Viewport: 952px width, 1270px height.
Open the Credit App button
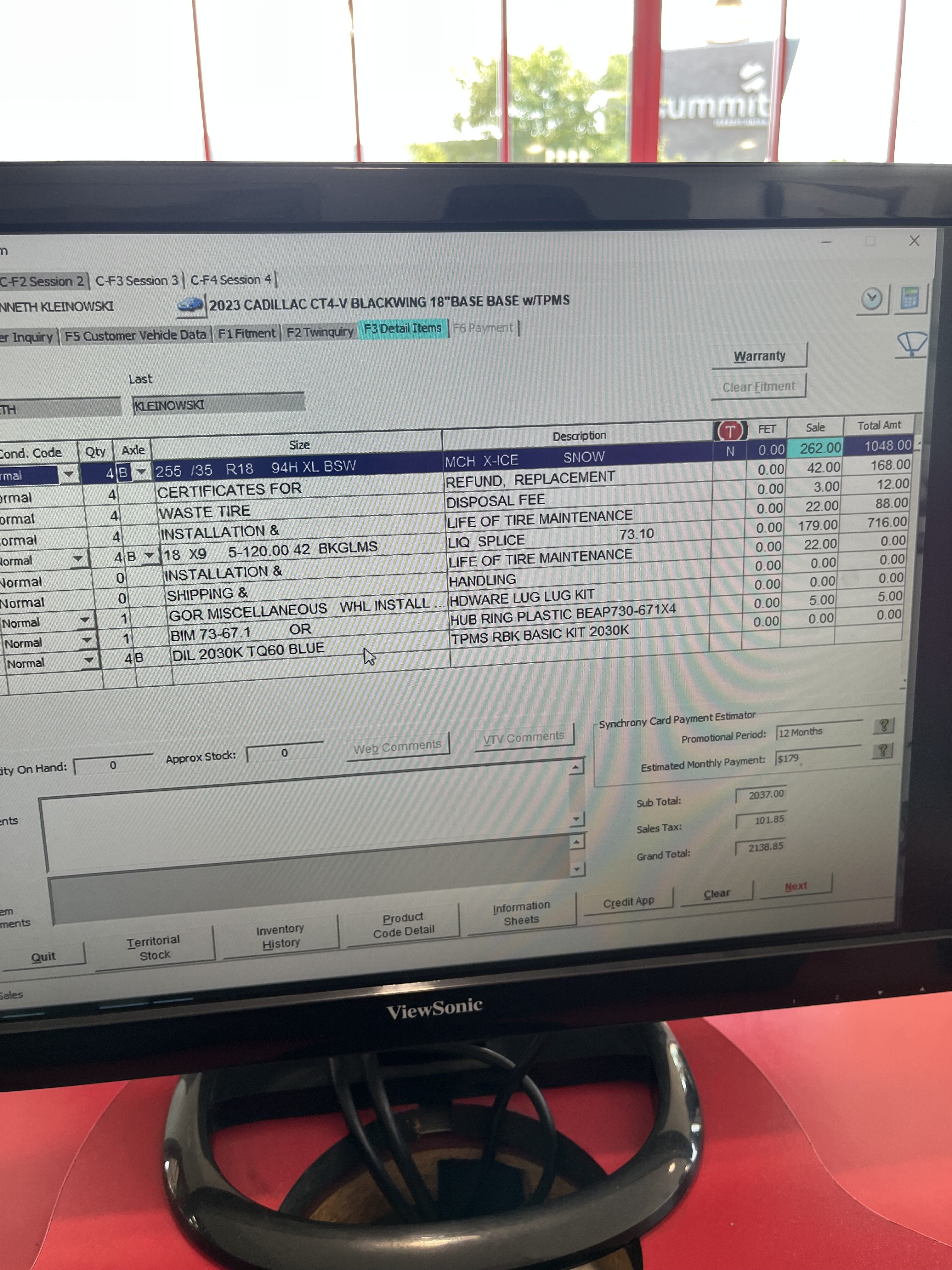pyautogui.click(x=628, y=901)
